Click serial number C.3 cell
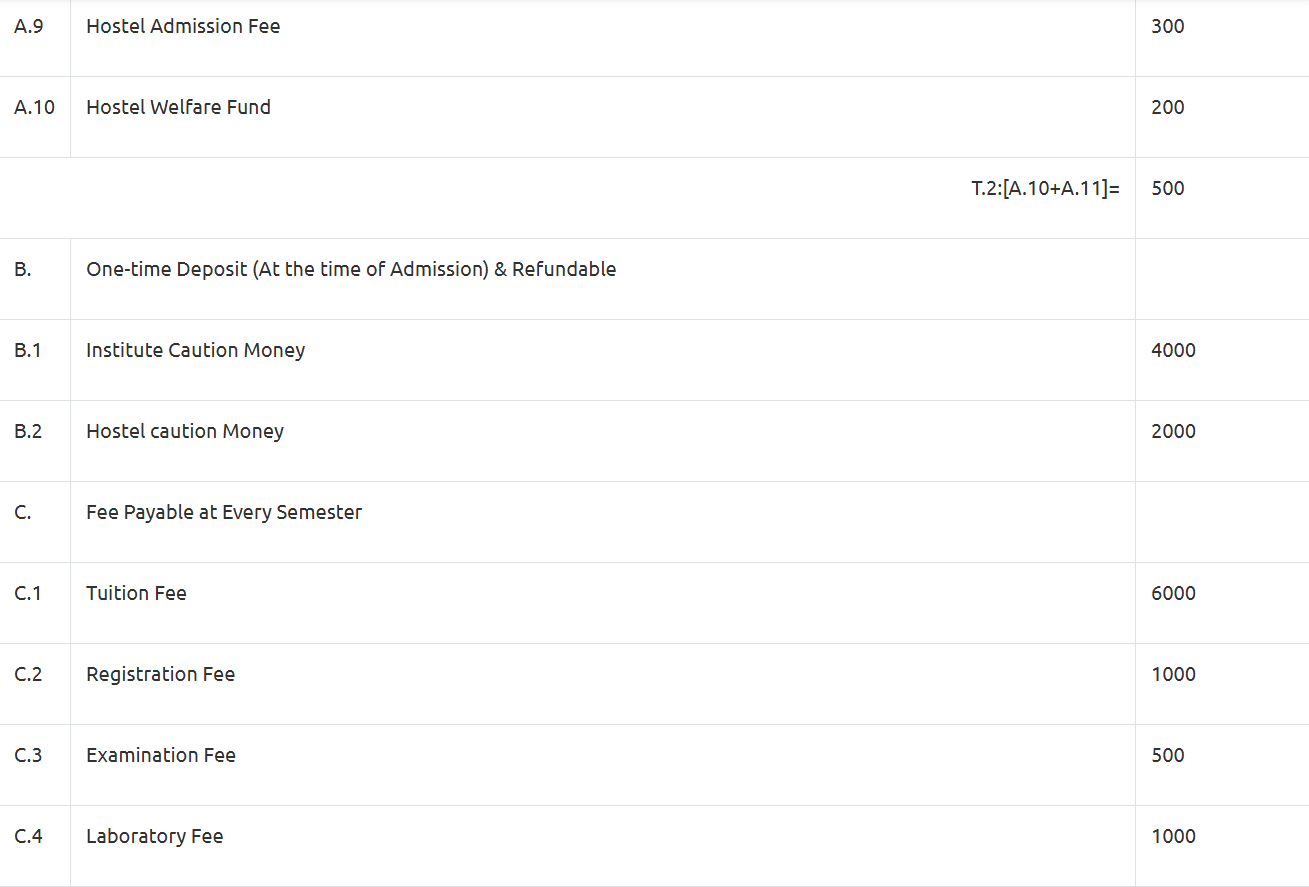The width and height of the screenshot is (1309, 887). pos(28,756)
